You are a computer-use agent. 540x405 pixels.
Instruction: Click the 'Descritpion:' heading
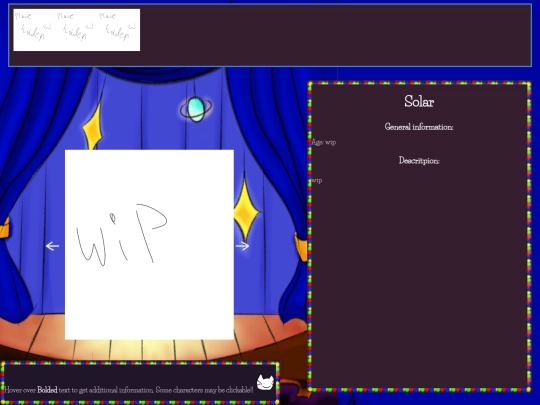pyautogui.click(x=419, y=160)
